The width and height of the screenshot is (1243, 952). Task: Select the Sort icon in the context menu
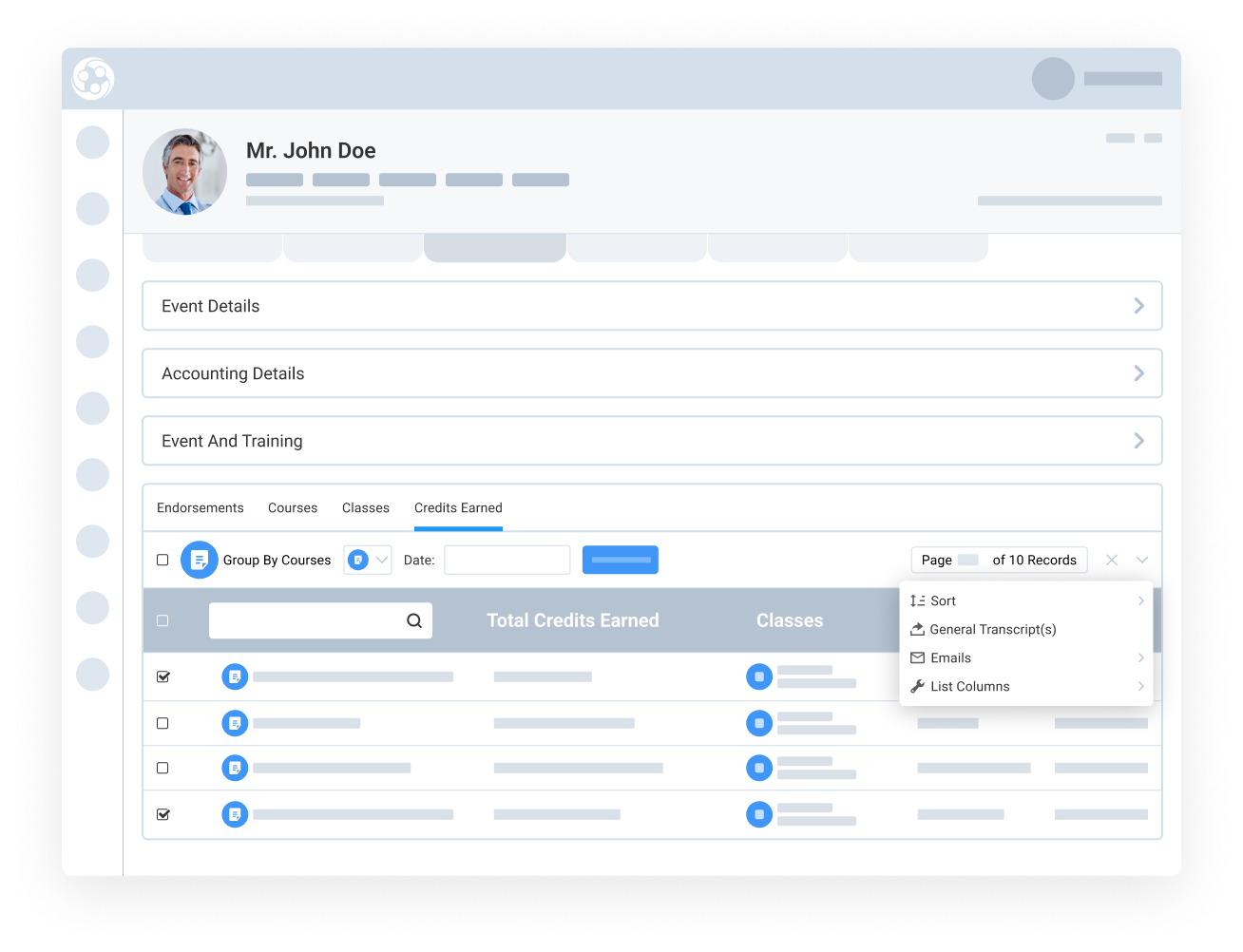pos(919,600)
